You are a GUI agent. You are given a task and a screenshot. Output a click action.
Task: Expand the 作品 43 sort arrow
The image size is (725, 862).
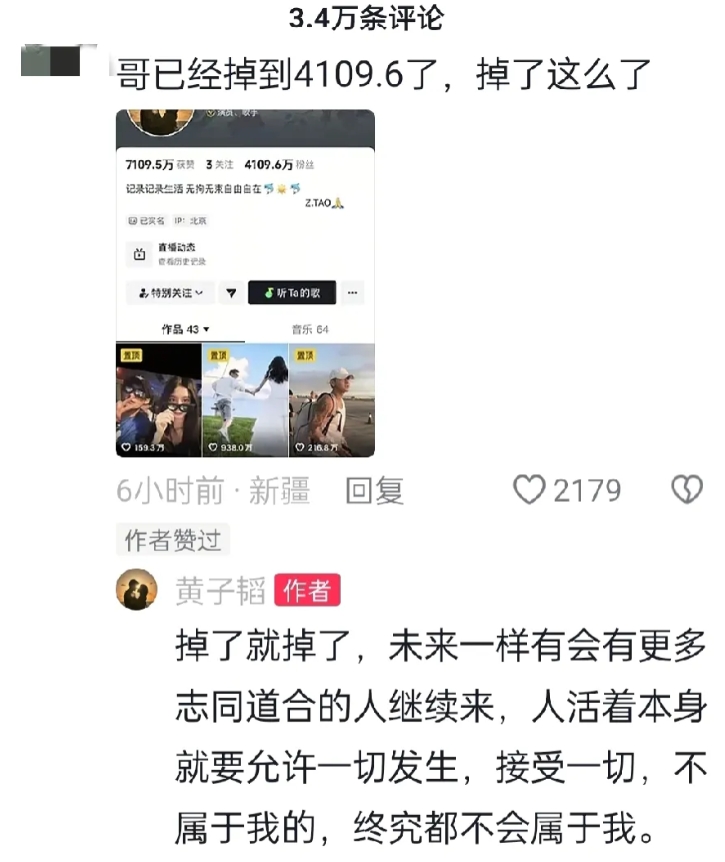point(207,329)
